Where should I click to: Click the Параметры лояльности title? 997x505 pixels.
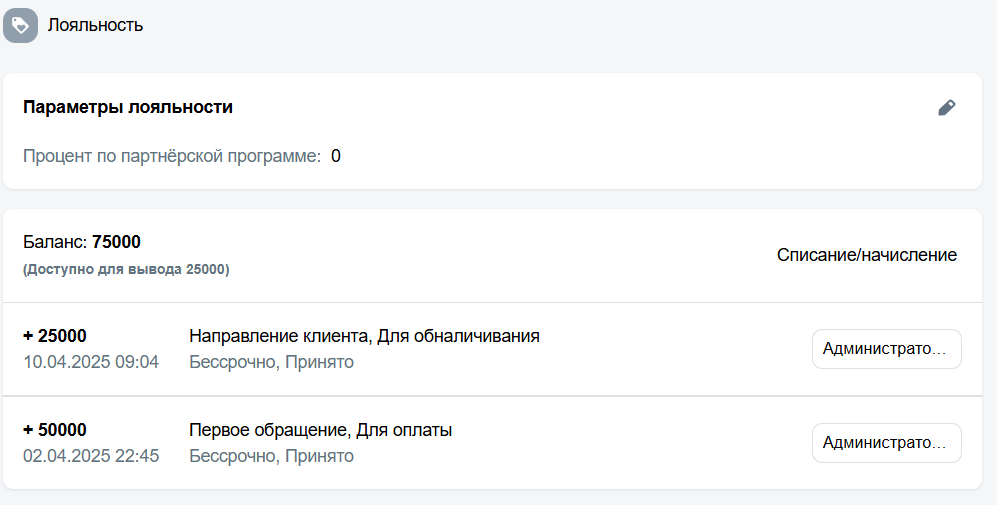coord(128,107)
